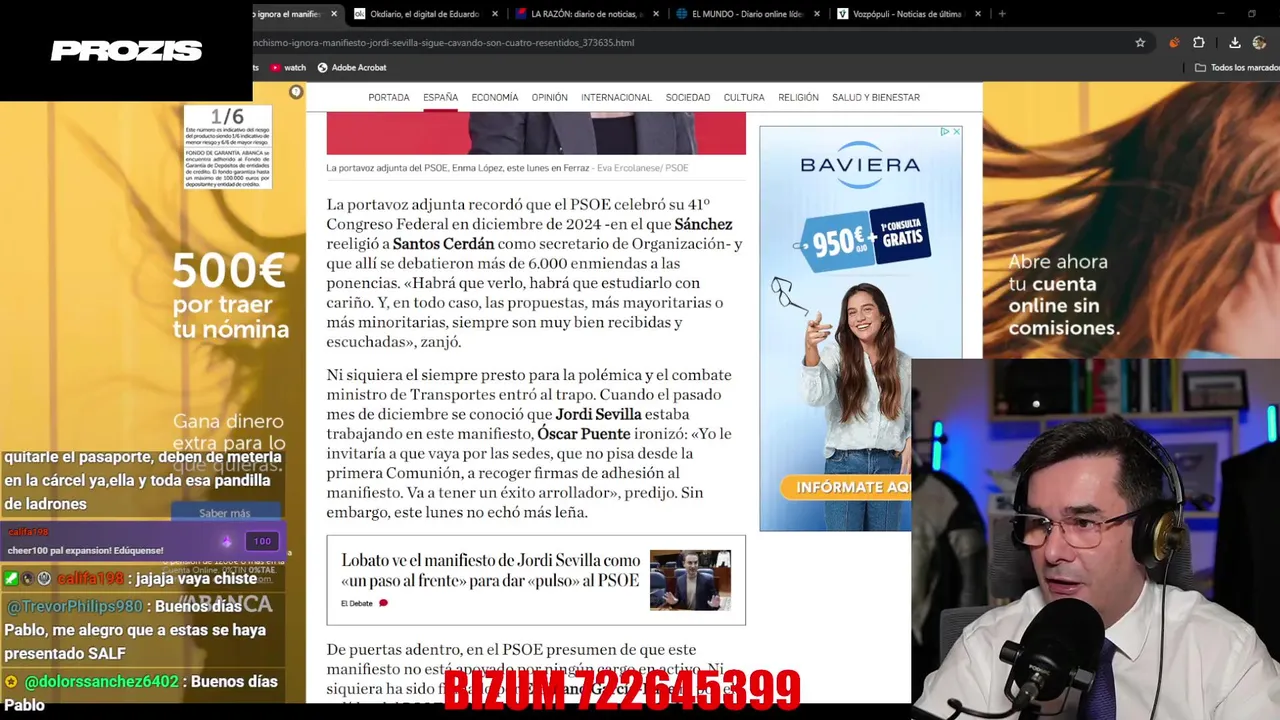The height and width of the screenshot is (720, 1280).
Task: Click the '100' cheer badge
Action: [x=262, y=541]
